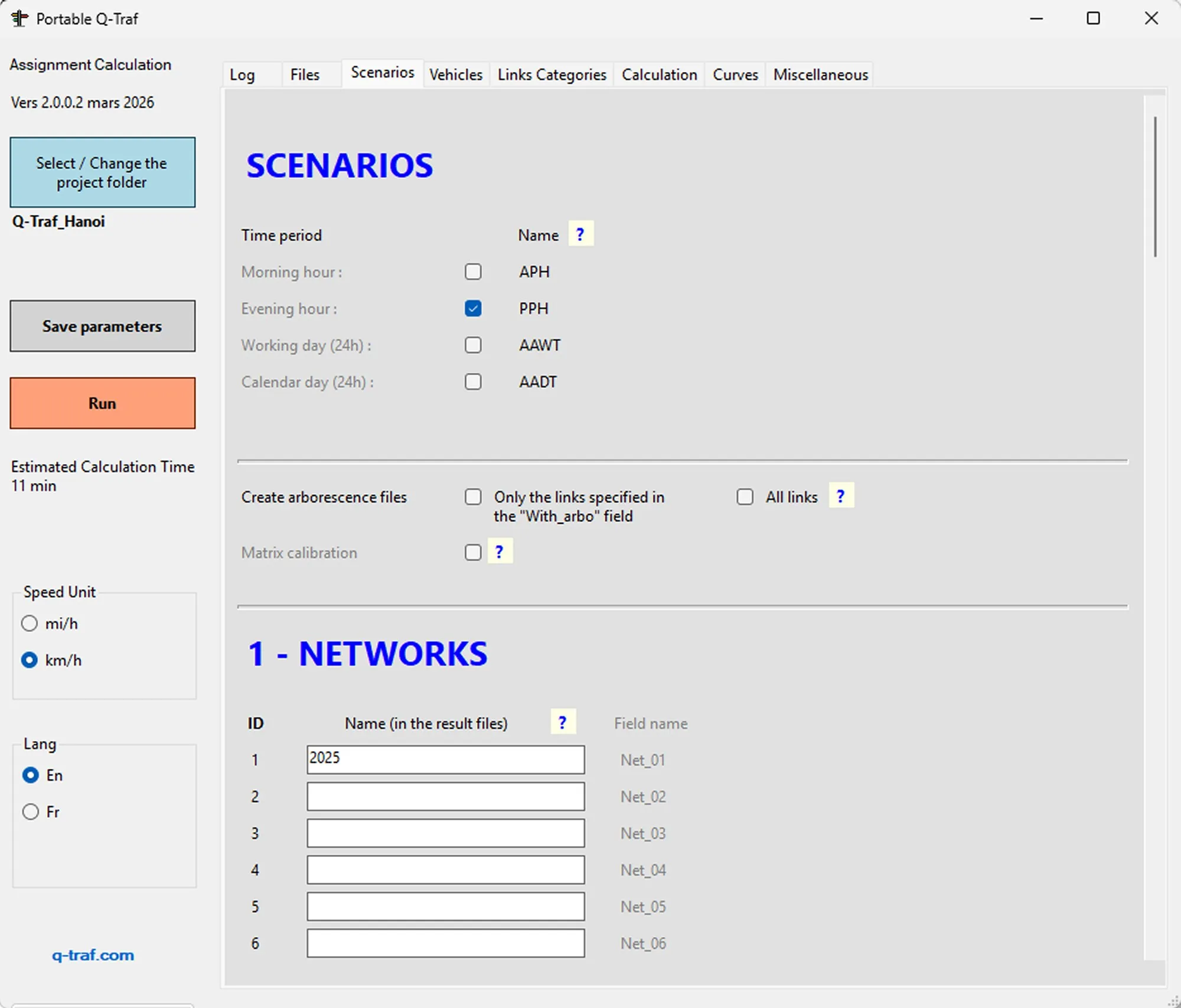1181x1008 pixels.
Task: Switch language to Fr
Action: coord(31,811)
